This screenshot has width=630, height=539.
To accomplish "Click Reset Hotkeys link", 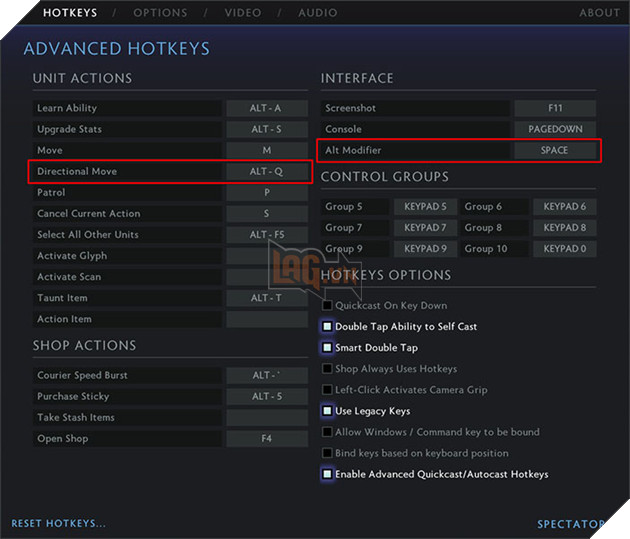I will click(x=58, y=523).
